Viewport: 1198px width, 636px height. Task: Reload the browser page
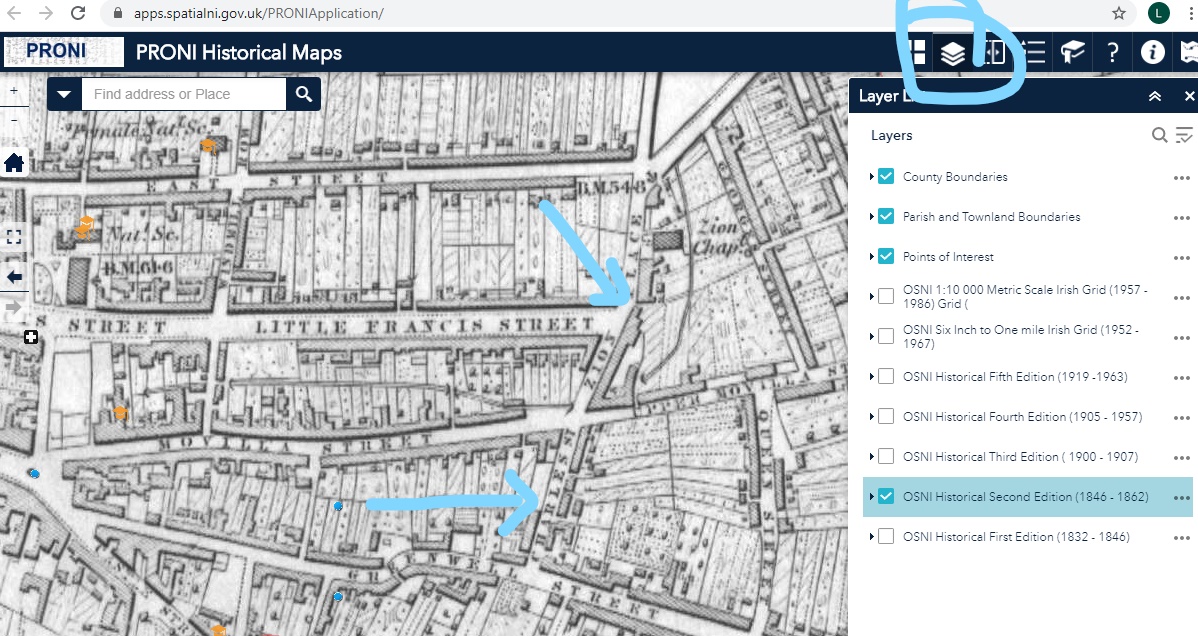[x=78, y=13]
